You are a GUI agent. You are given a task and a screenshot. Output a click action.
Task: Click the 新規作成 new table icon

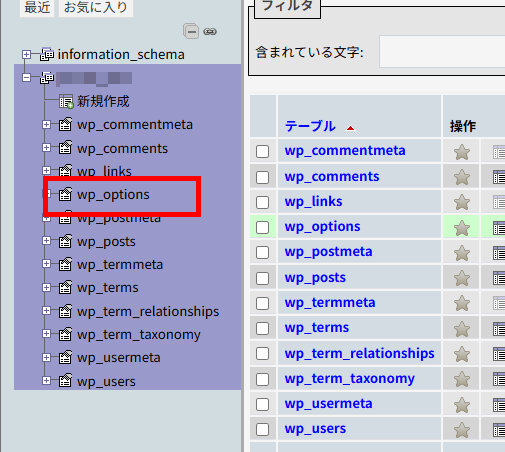pyautogui.click(x=66, y=101)
